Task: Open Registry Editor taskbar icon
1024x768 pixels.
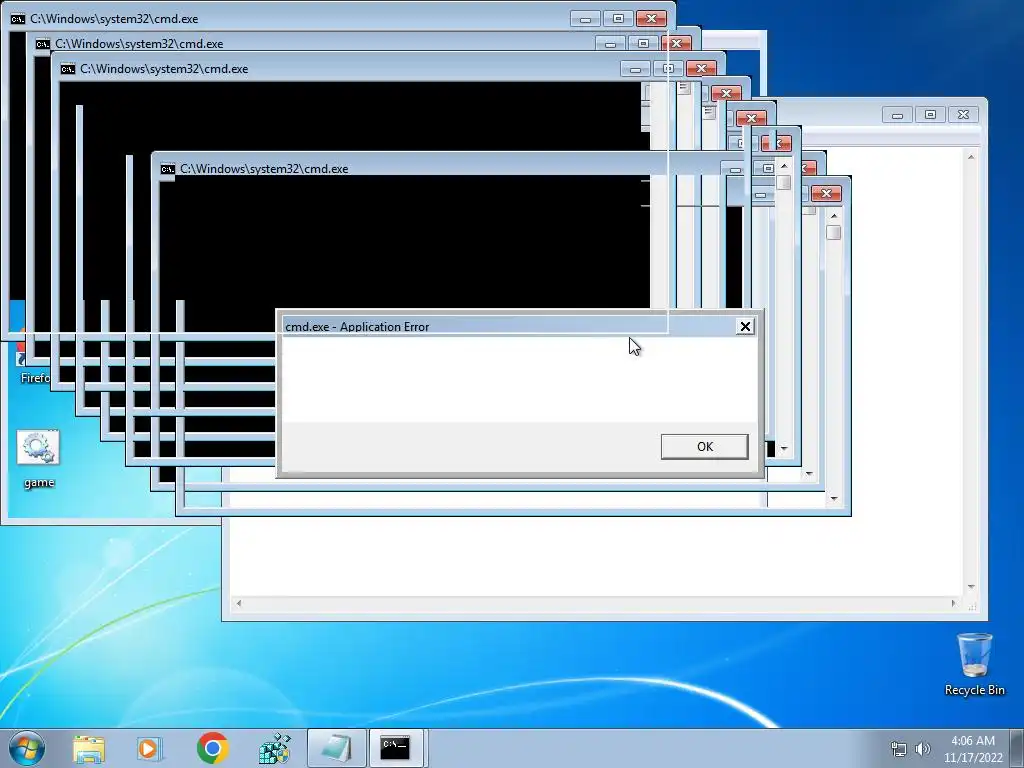Action: coord(274,748)
